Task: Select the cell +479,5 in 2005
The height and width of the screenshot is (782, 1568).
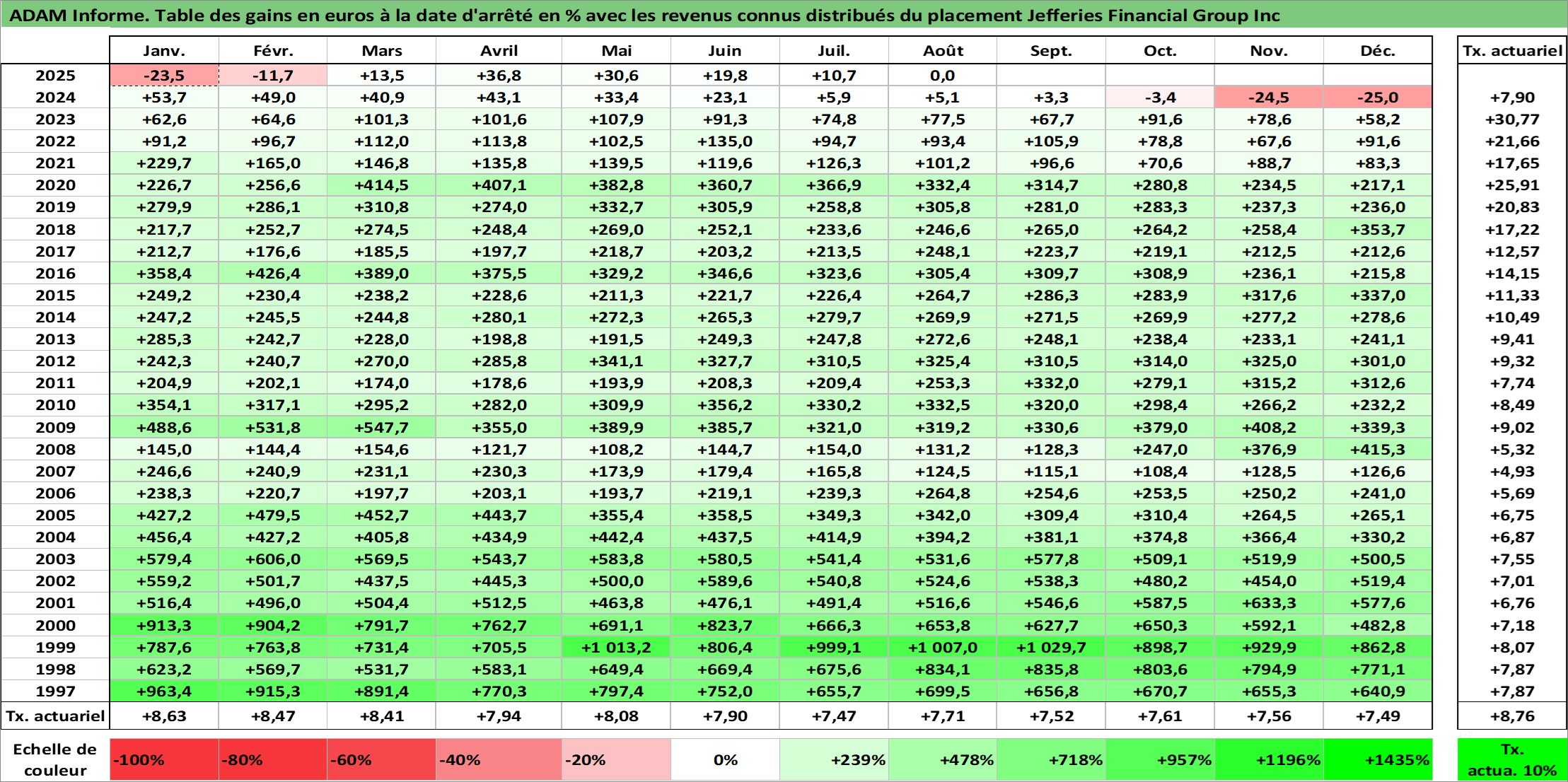Action: click(x=273, y=515)
